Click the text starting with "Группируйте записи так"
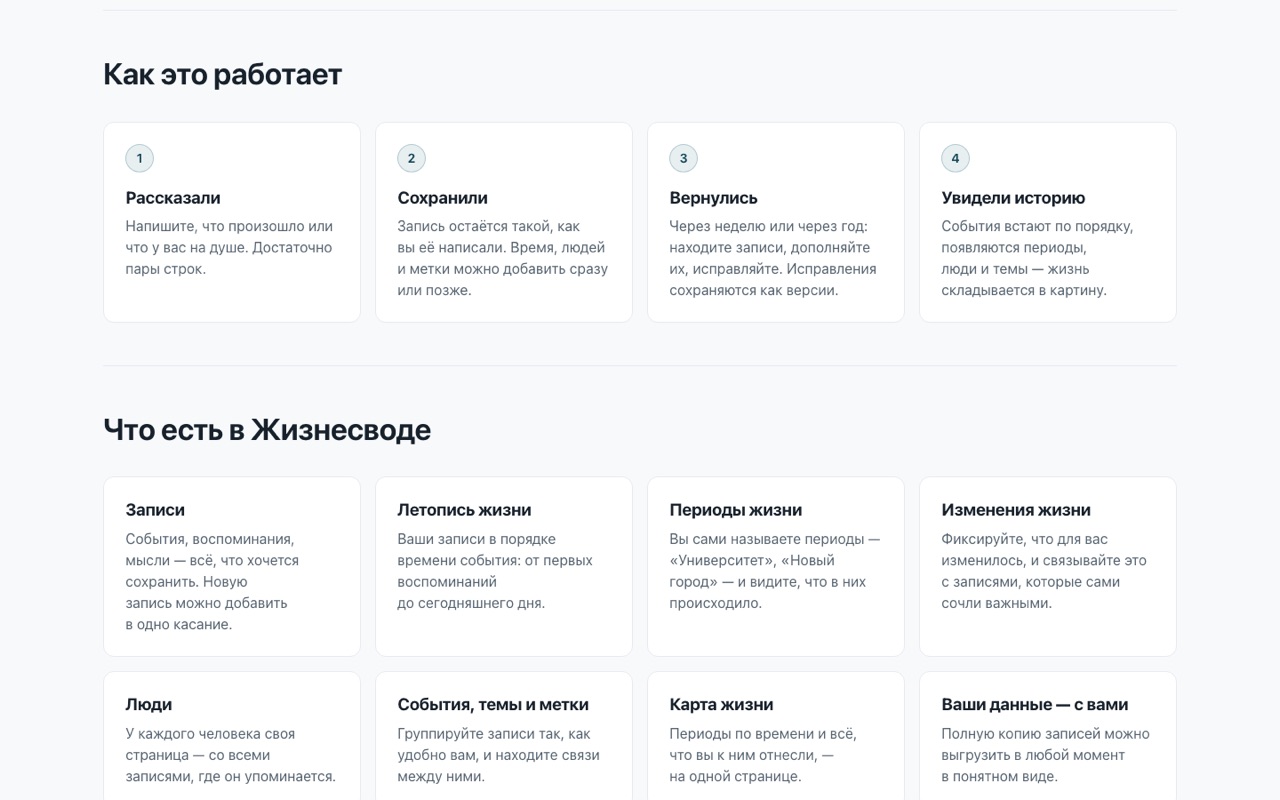Image resolution: width=1280 pixels, height=800 pixels. [x=498, y=755]
